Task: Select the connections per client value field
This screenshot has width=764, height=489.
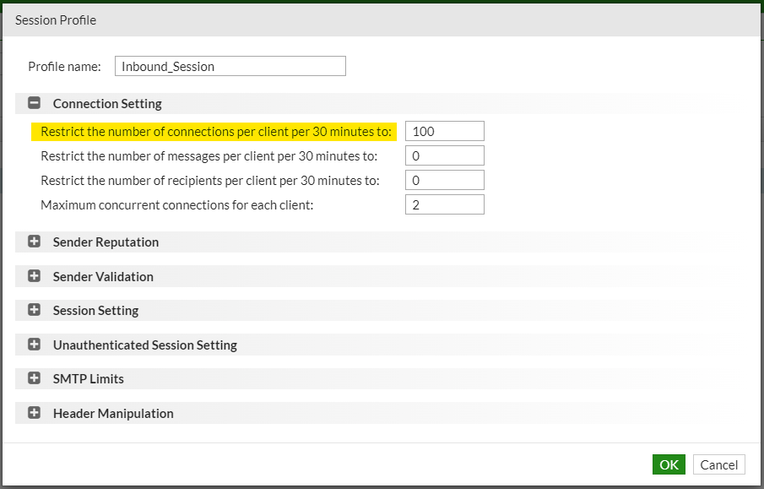Action: click(x=444, y=131)
